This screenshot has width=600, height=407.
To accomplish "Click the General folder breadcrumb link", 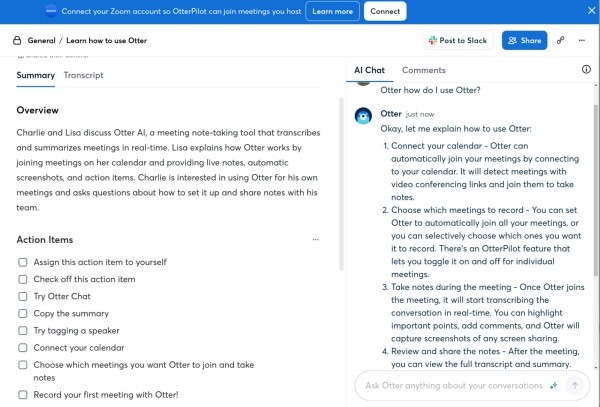I will click(42, 41).
